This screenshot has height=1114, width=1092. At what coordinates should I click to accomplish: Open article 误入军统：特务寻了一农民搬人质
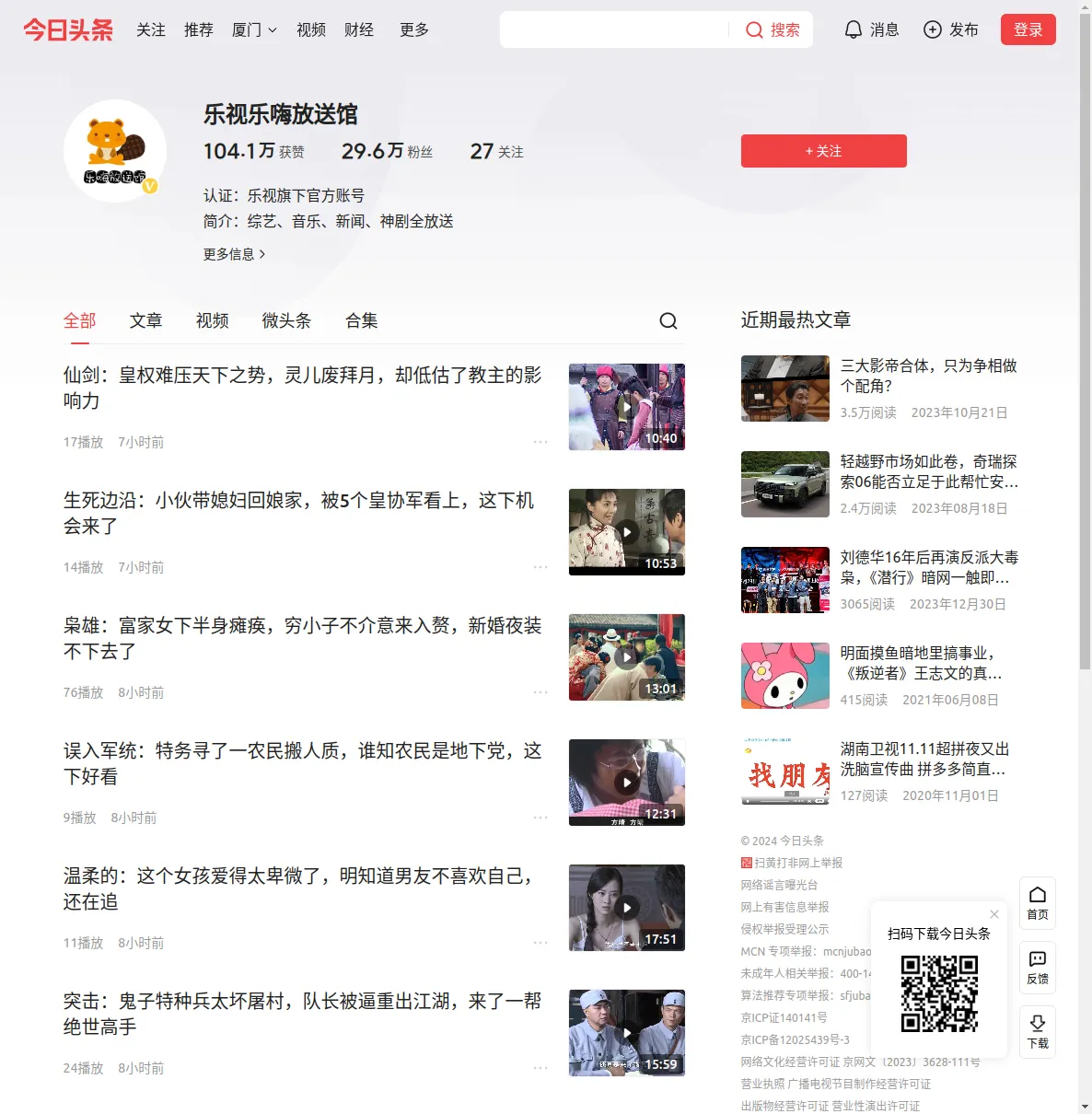(303, 763)
